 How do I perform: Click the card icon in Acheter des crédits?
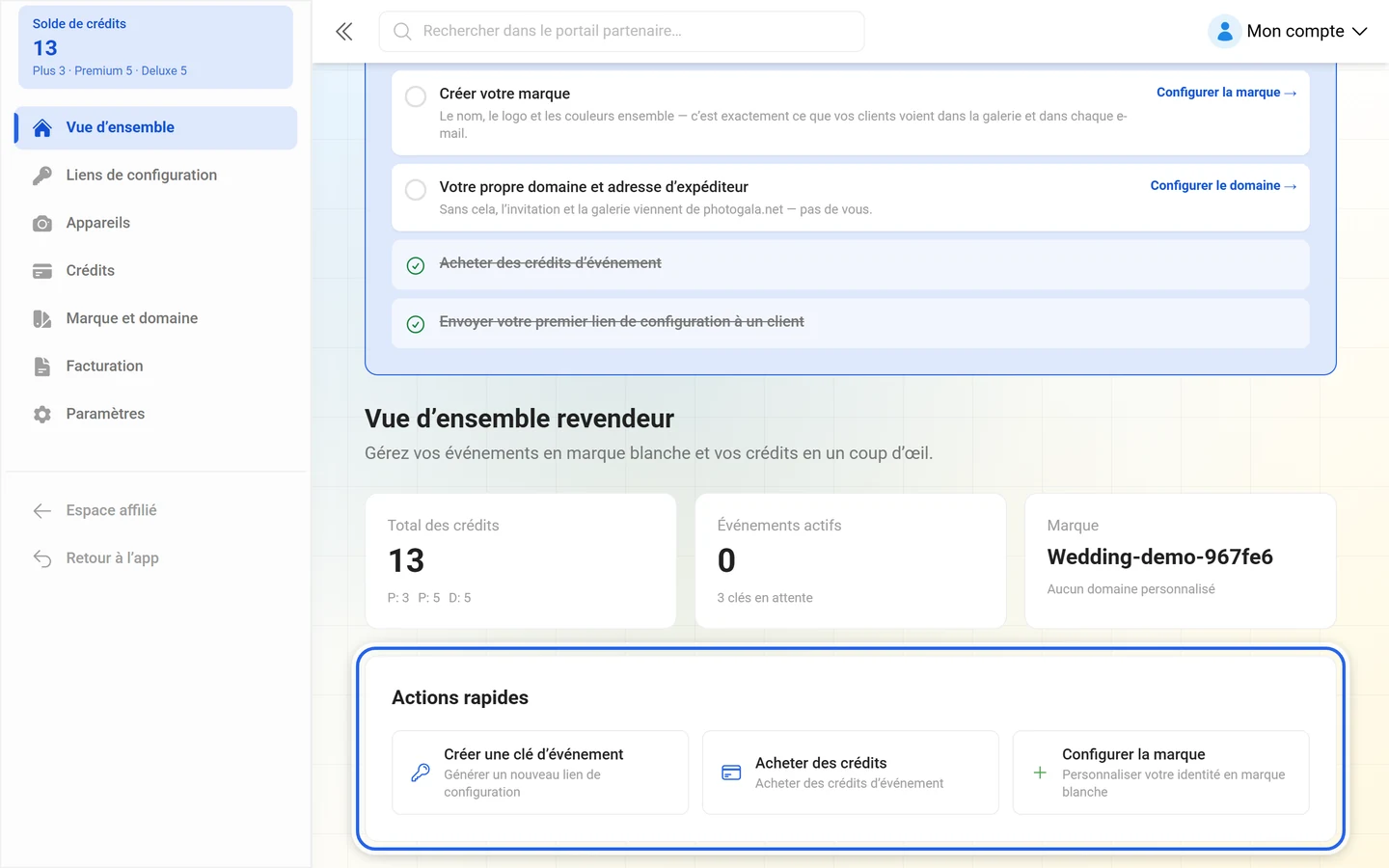[731, 773]
